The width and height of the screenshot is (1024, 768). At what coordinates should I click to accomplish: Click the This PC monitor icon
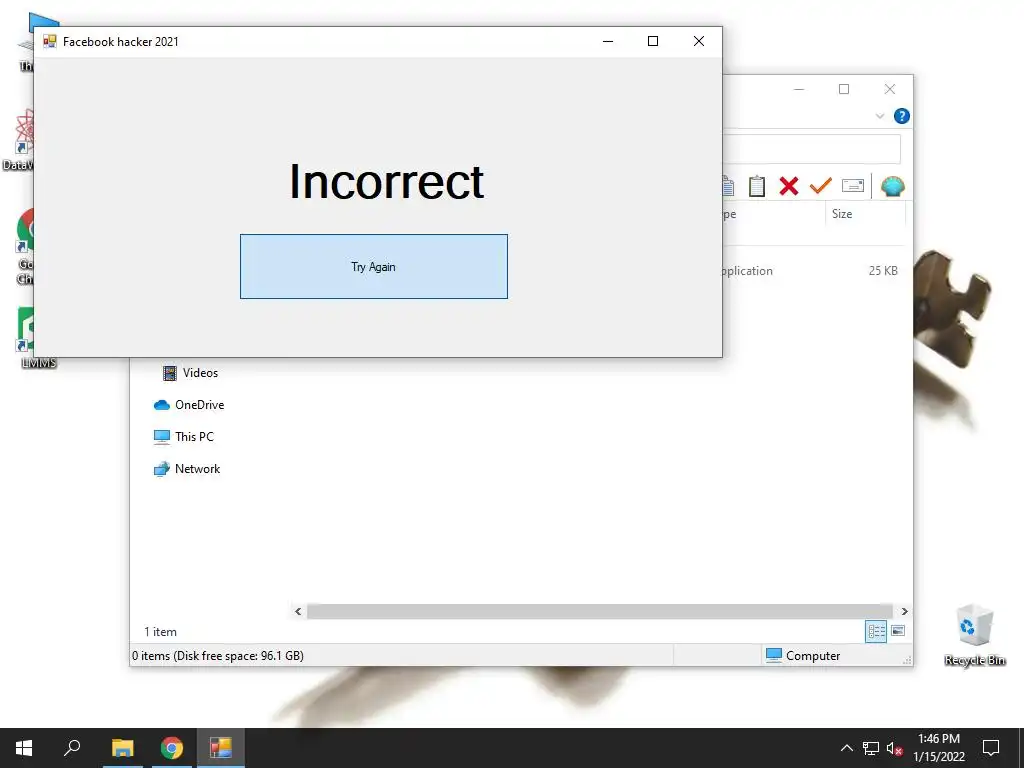coord(161,437)
